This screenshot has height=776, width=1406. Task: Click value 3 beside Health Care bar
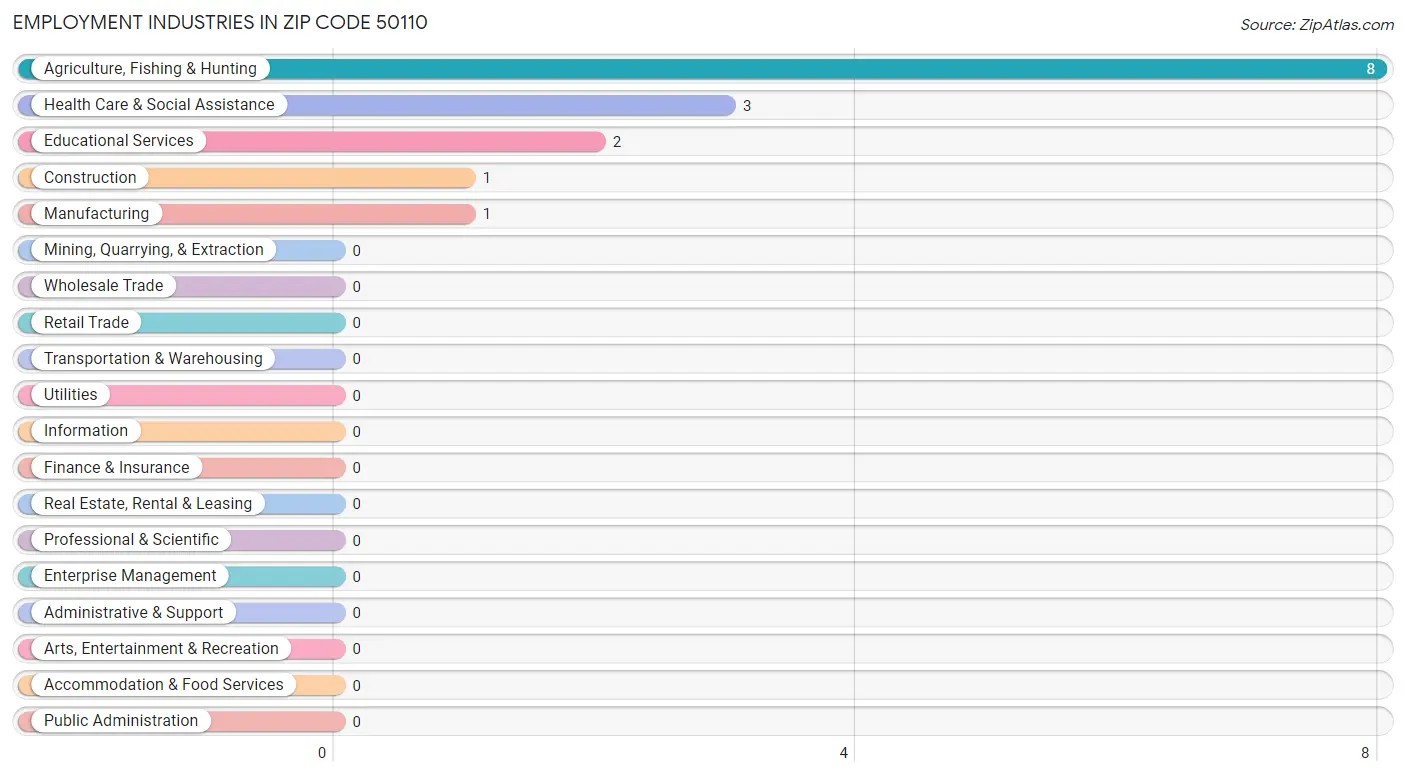tap(747, 106)
